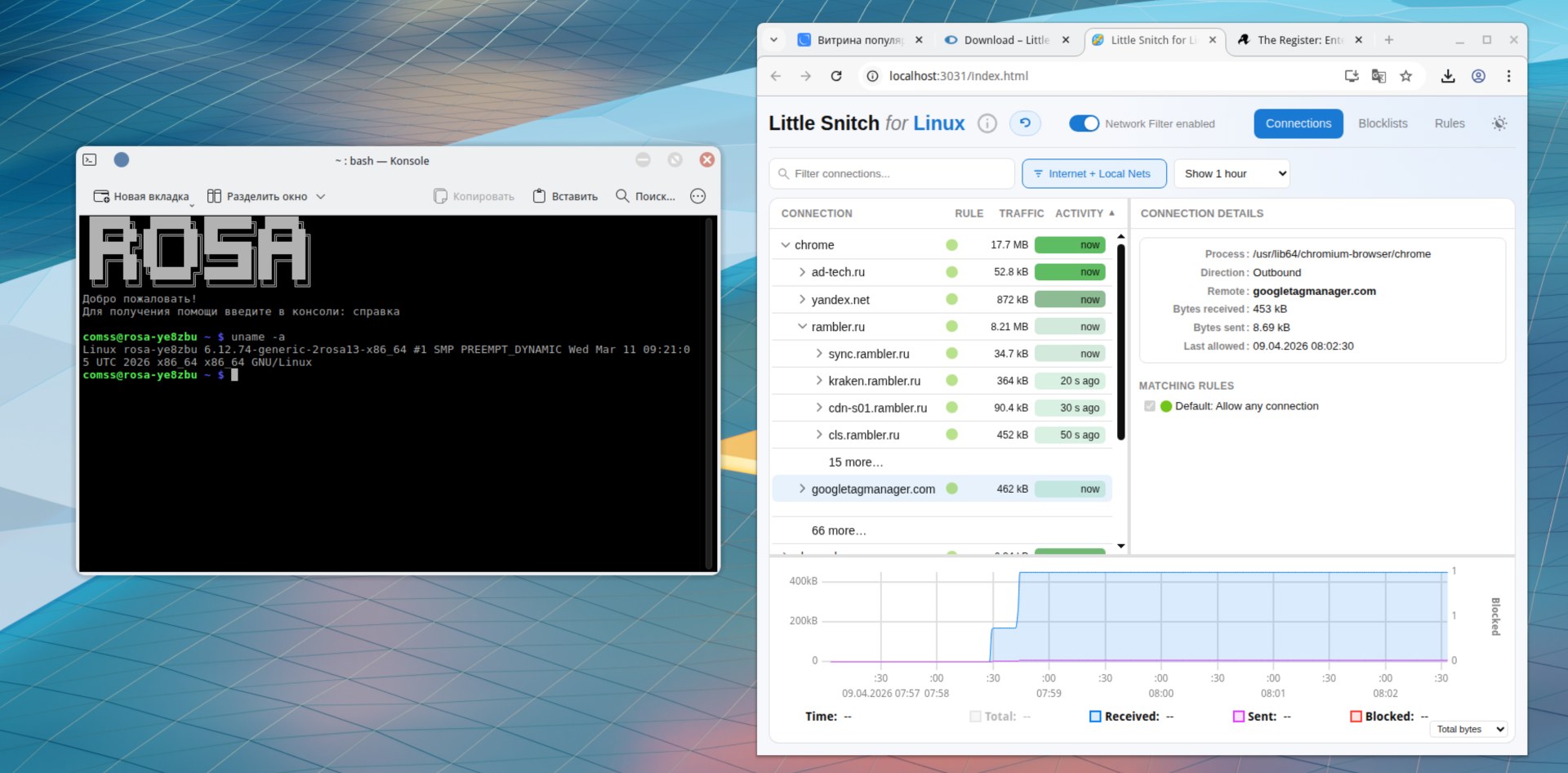The image size is (1568, 773).
Task: Open the Rules tab
Action: (x=1449, y=123)
